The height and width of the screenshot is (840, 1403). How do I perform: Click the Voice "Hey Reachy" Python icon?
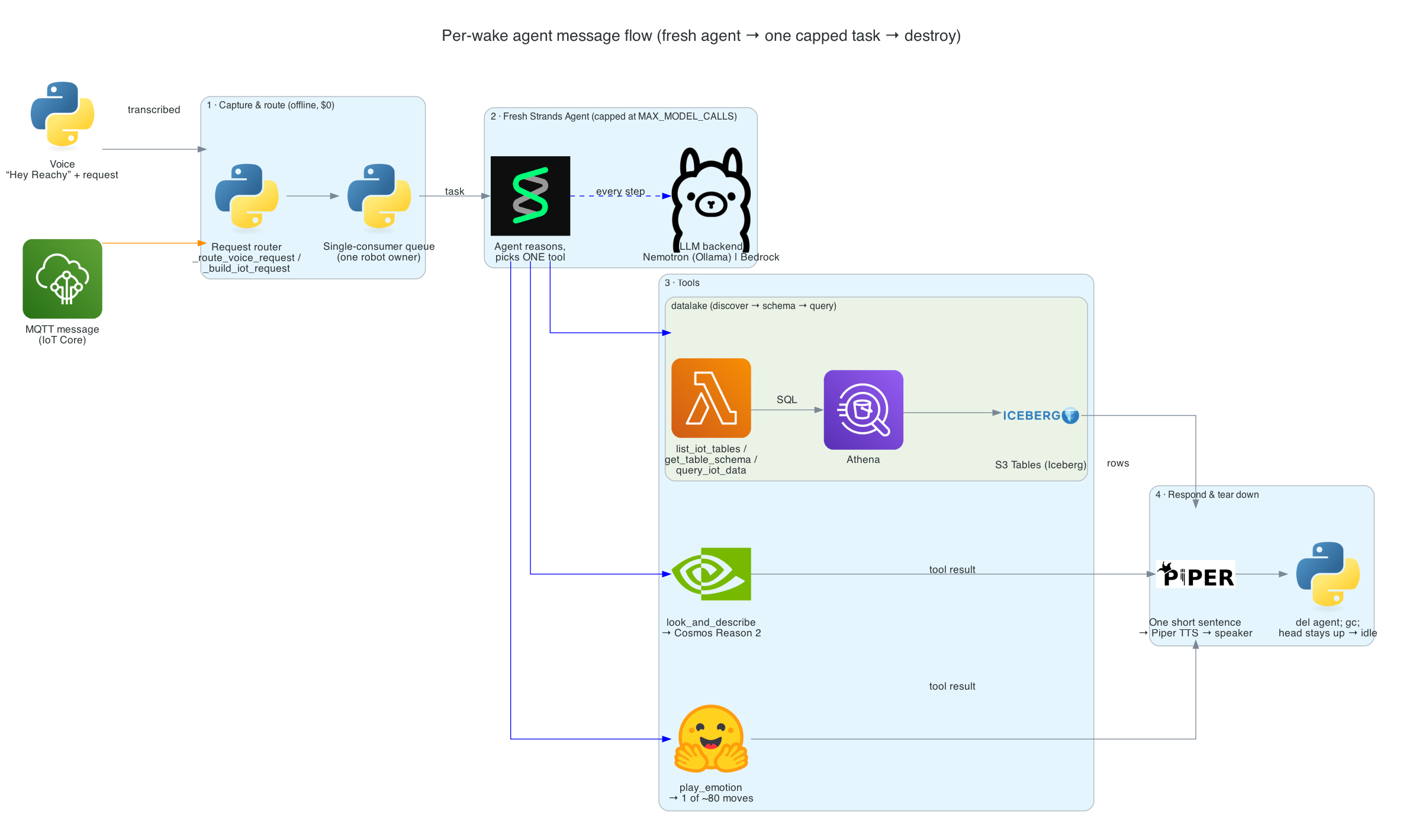(62, 114)
